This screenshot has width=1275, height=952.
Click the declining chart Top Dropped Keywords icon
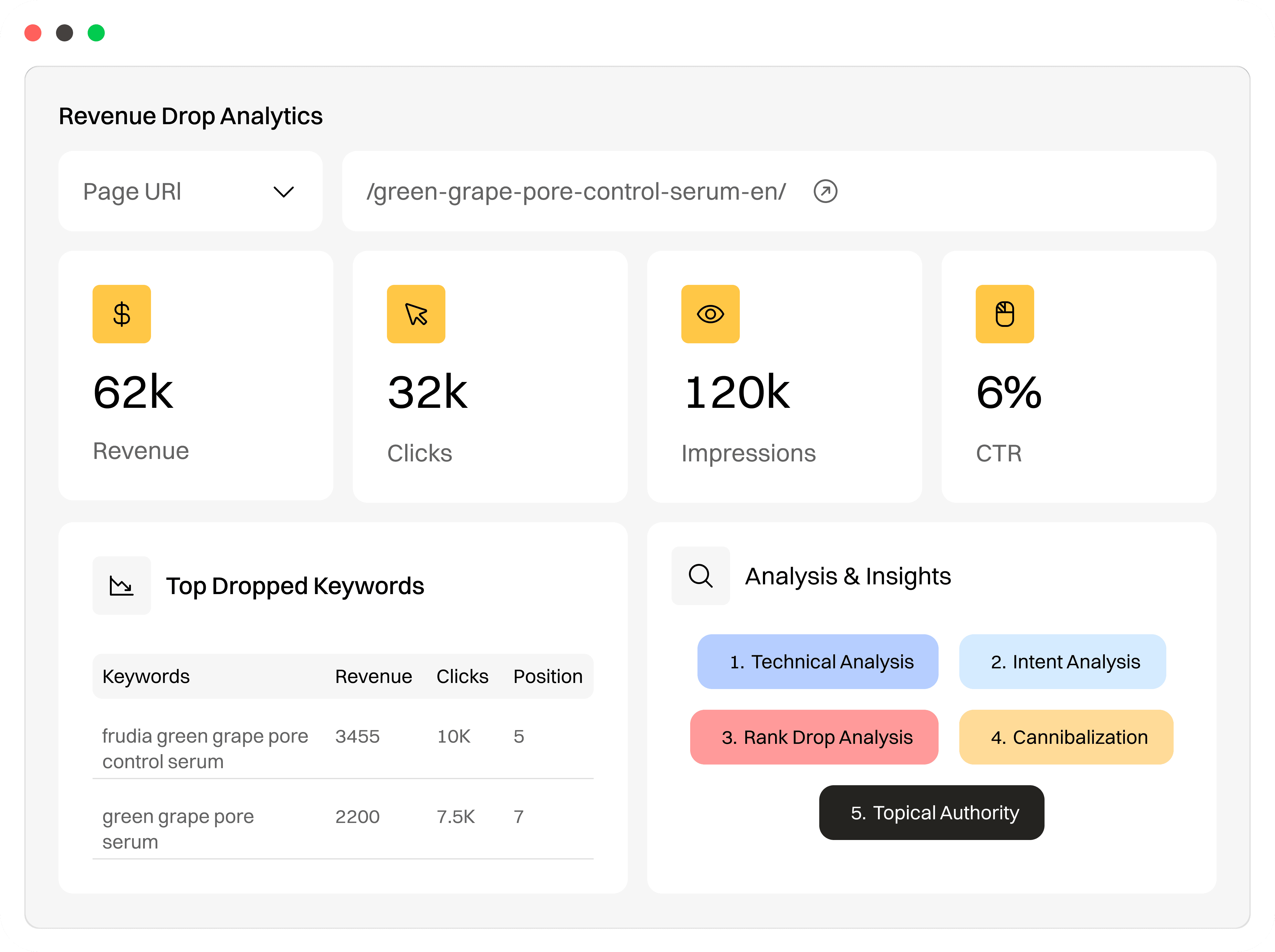click(x=121, y=586)
